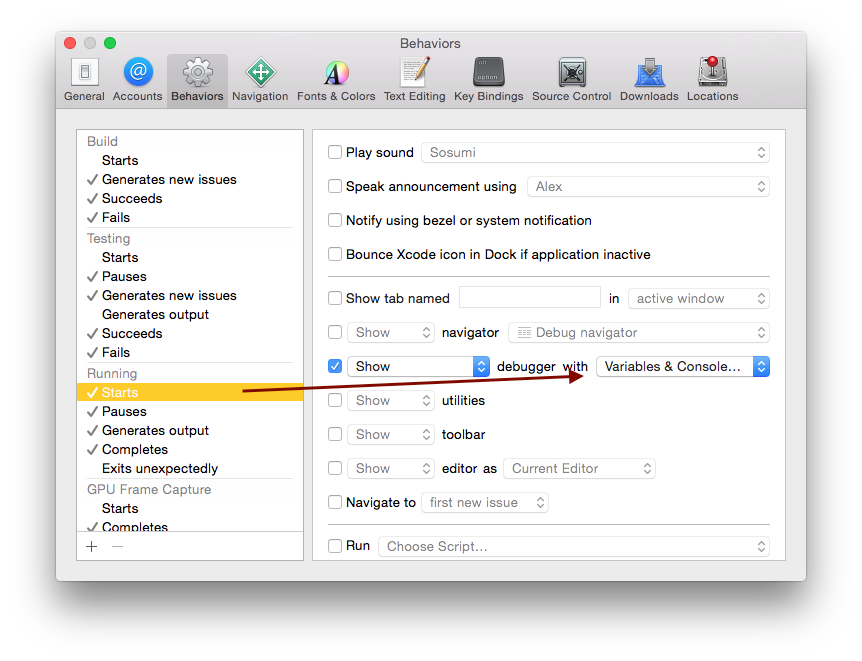
Task: Enable the toolbar row checkbox
Action: pos(335,434)
